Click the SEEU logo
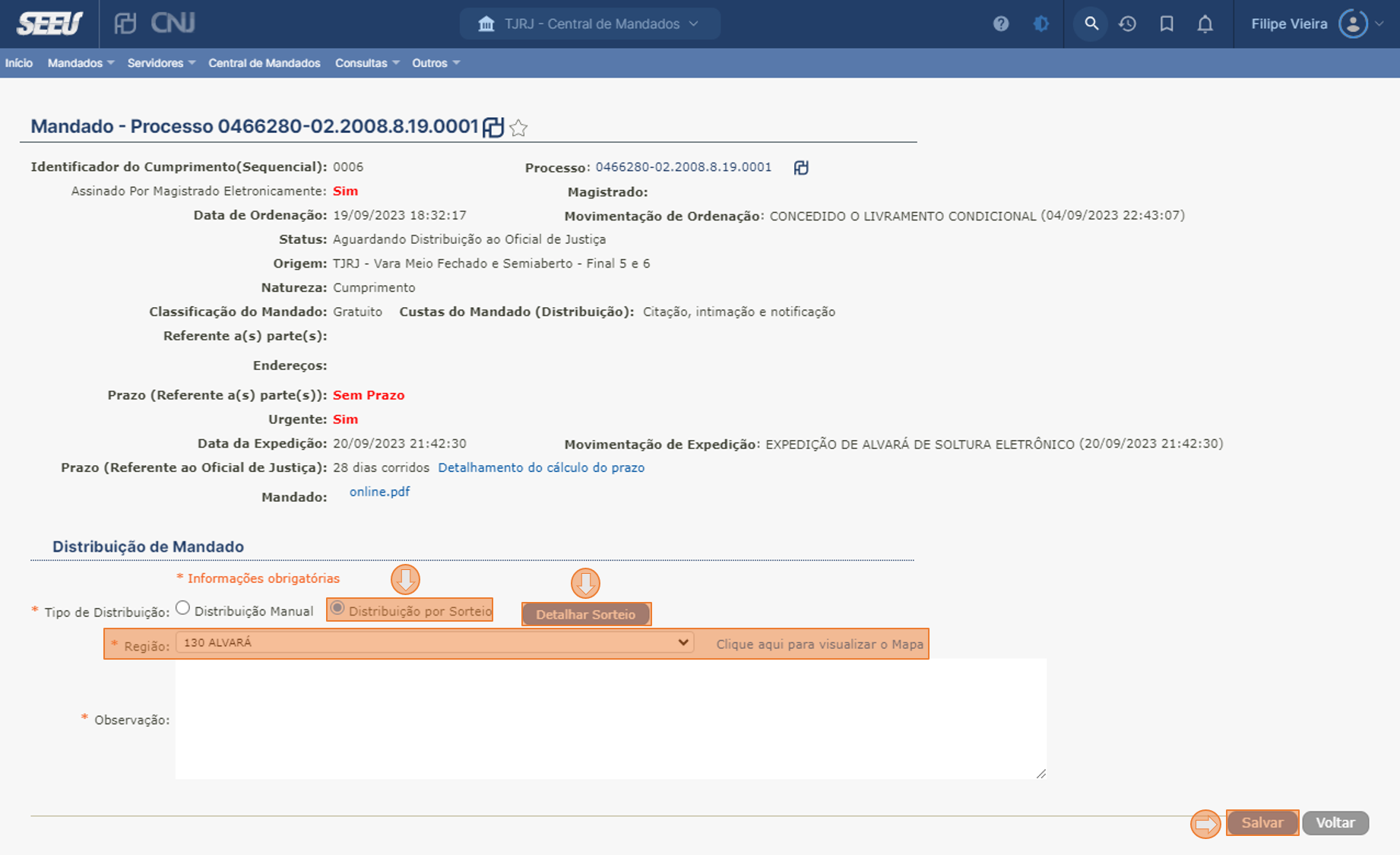1400x855 pixels. click(49, 24)
